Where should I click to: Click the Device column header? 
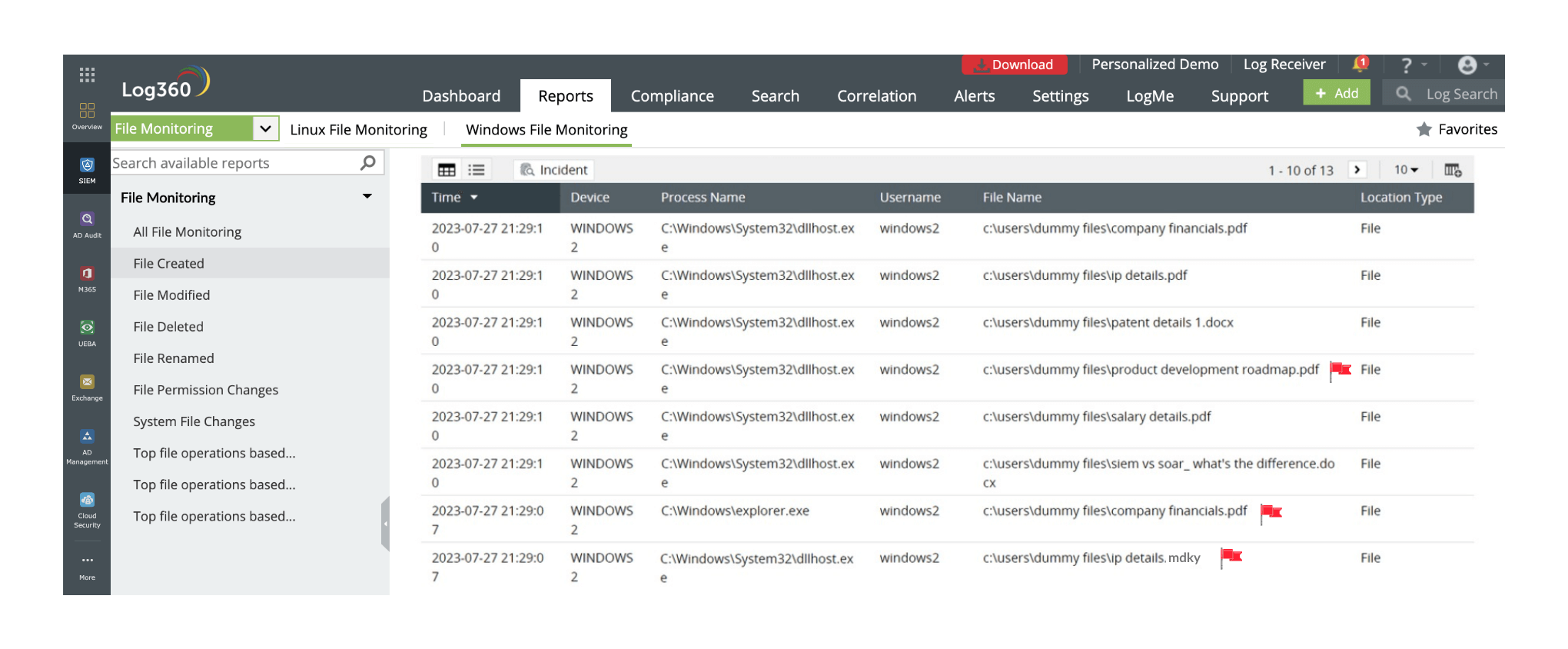point(590,198)
